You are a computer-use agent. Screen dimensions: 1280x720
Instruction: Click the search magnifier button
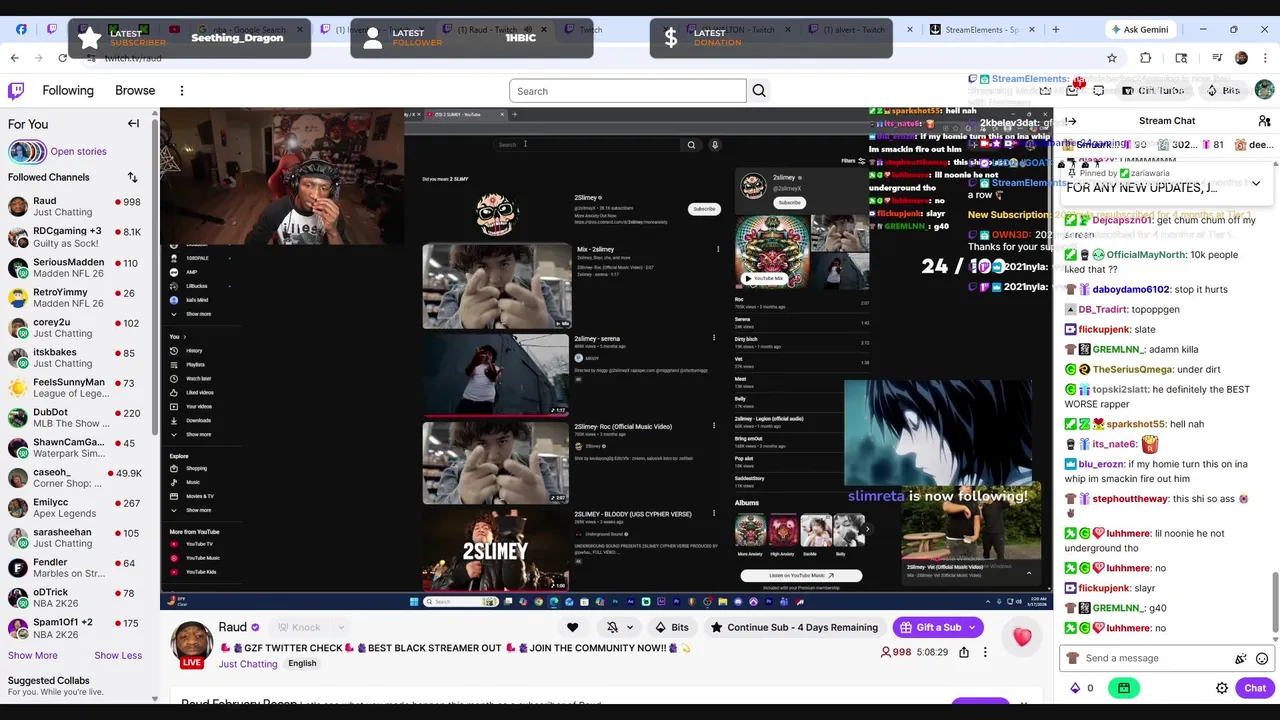click(x=759, y=91)
